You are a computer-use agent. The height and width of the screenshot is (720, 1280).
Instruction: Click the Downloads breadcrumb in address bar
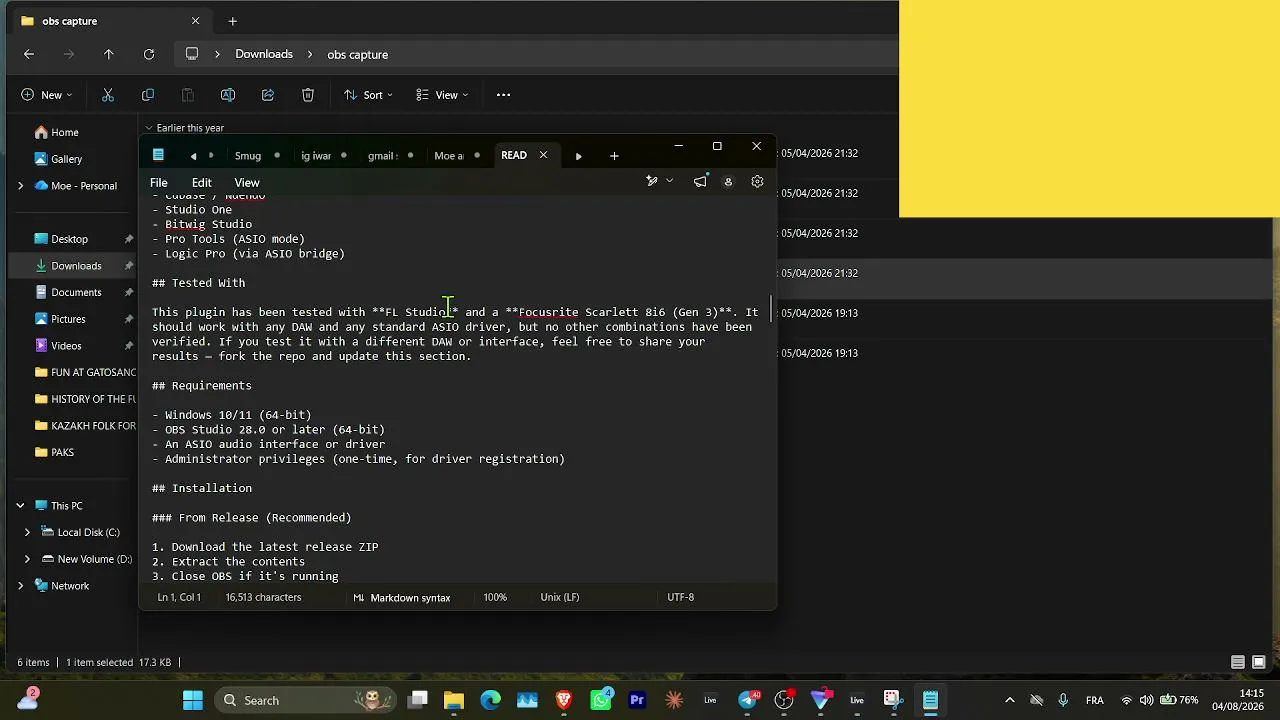pyautogui.click(x=264, y=54)
